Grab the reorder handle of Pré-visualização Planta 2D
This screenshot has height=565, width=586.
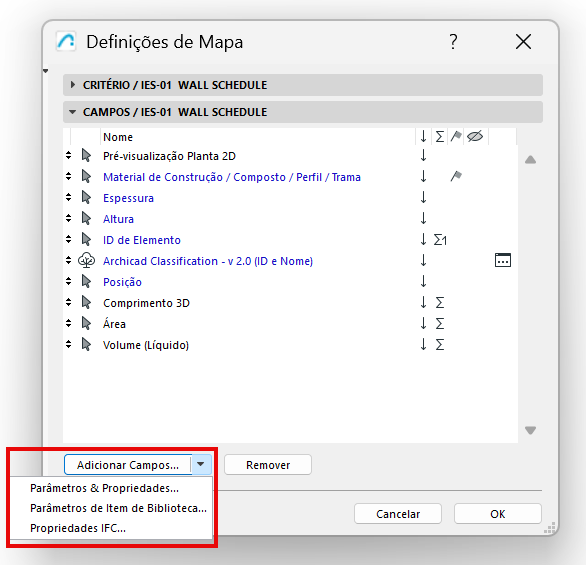(68, 155)
